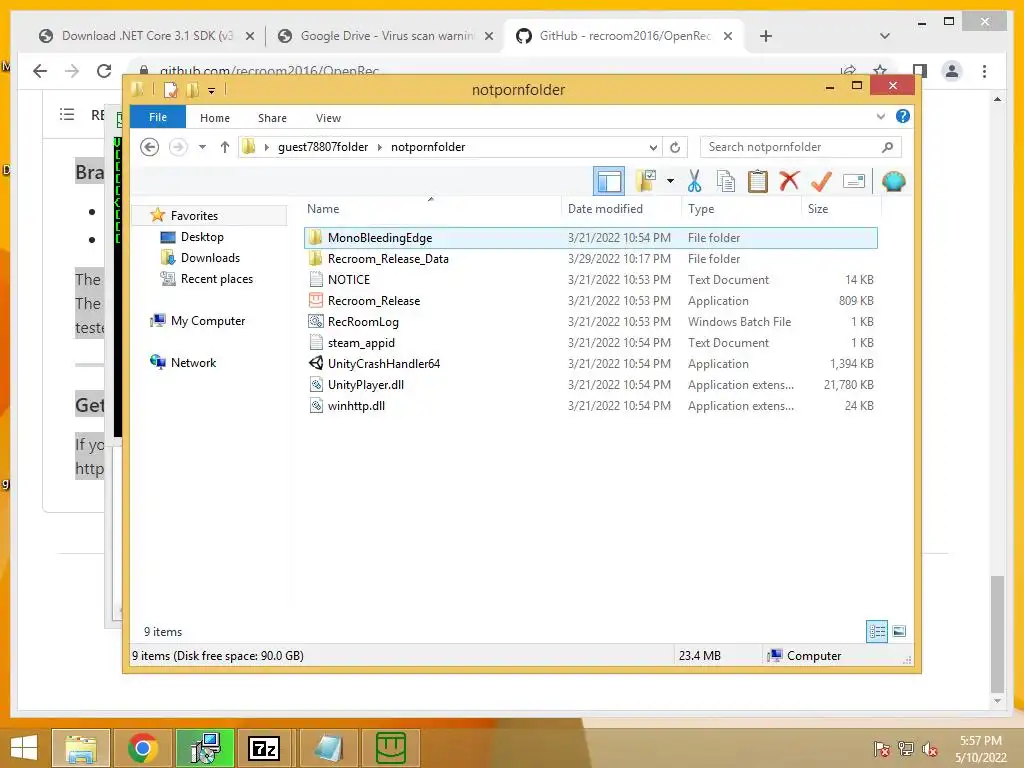Open the File ribbon tab
Viewport: 1024px width, 768px height.
(158, 117)
